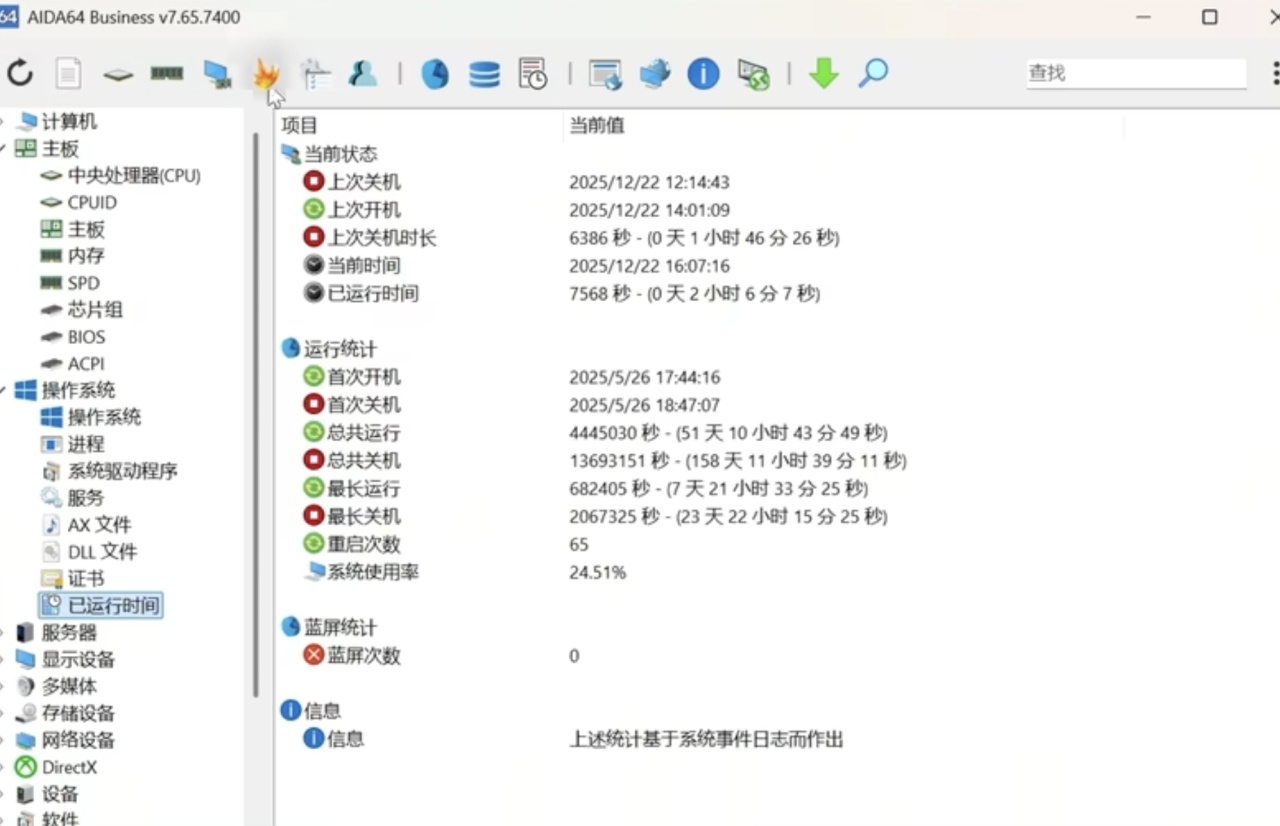Click the Refresh toolbar icon
This screenshot has height=826, width=1280.
[x=20, y=72]
